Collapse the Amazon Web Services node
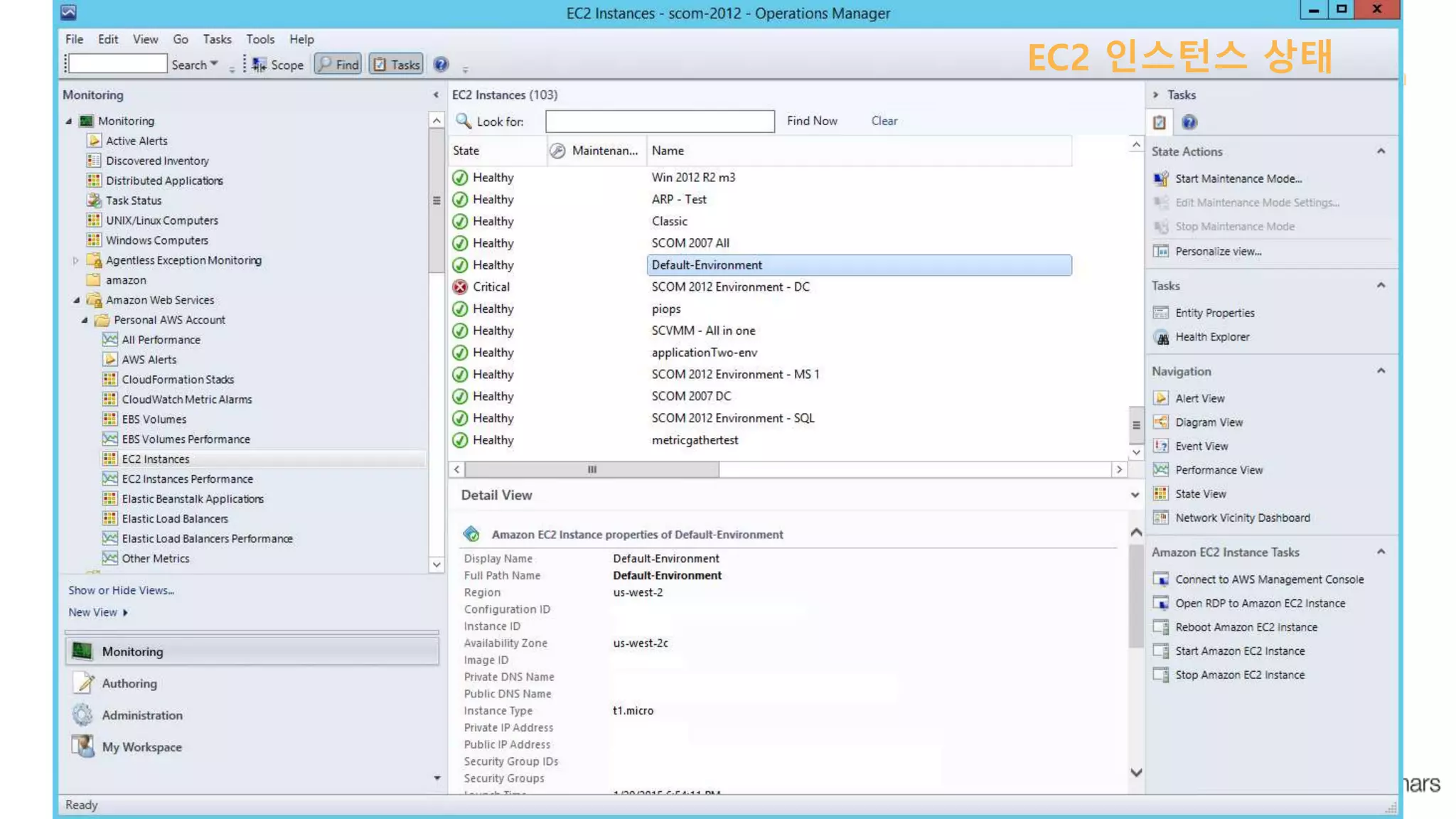This screenshot has width=1456, height=819. click(77, 300)
